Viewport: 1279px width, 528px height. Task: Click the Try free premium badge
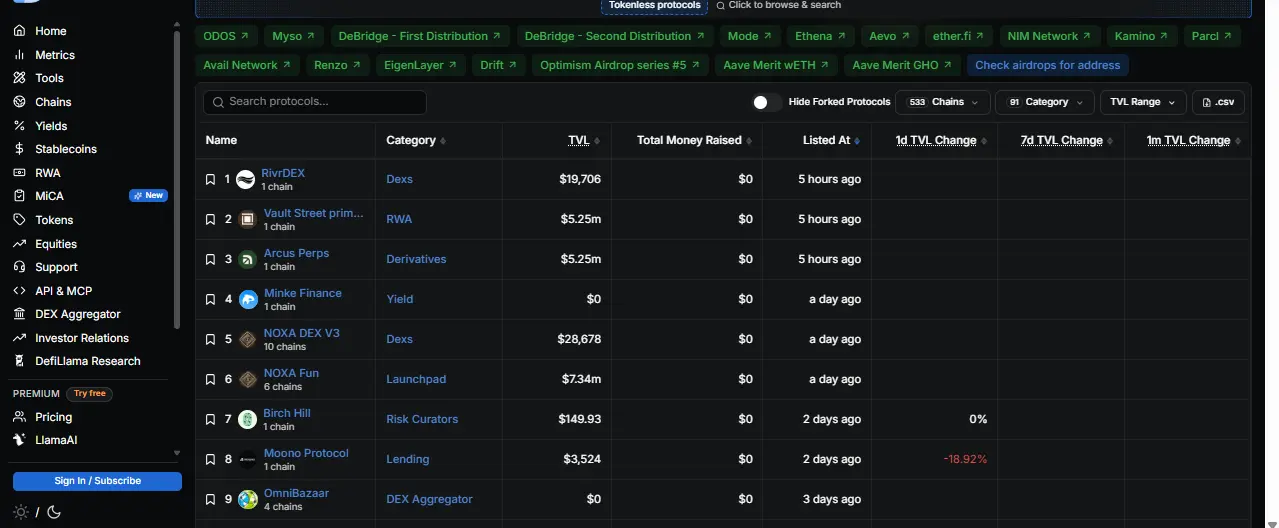click(90, 394)
